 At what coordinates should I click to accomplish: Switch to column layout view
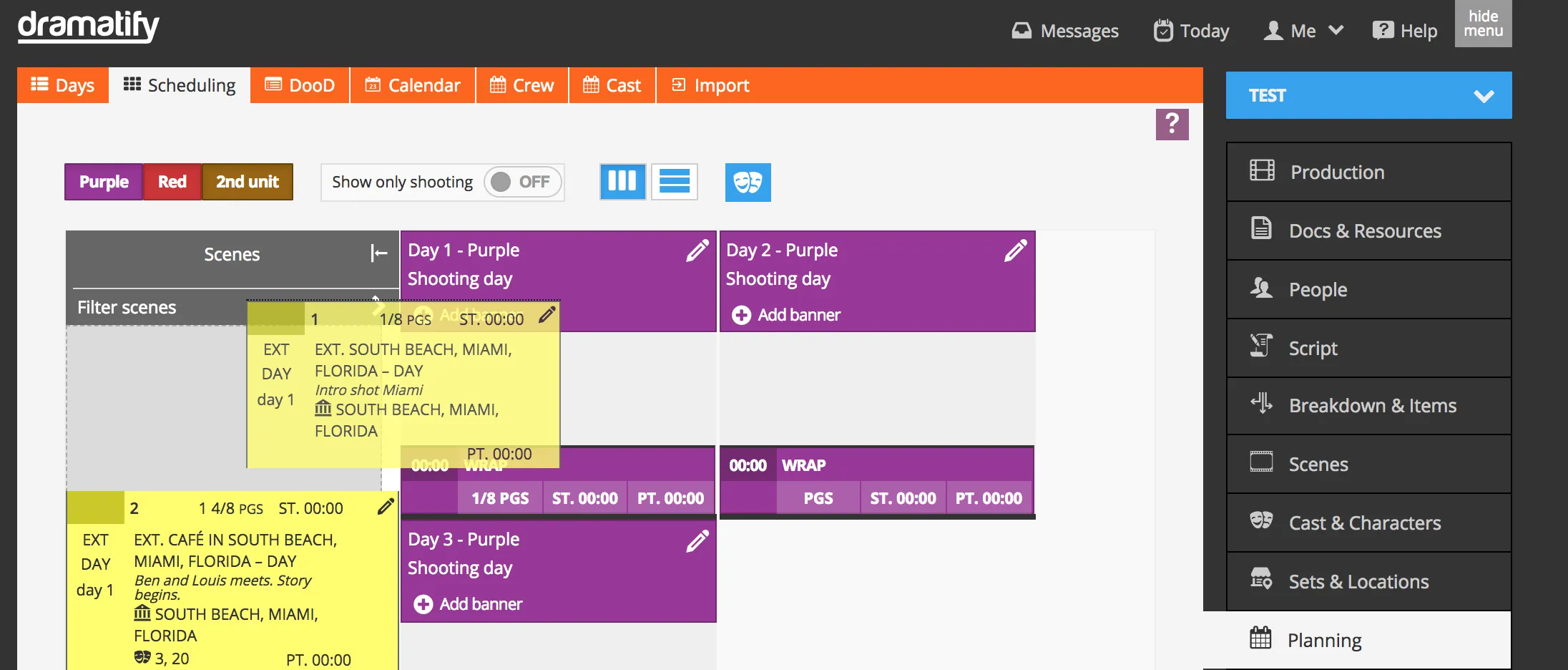(622, 182)
